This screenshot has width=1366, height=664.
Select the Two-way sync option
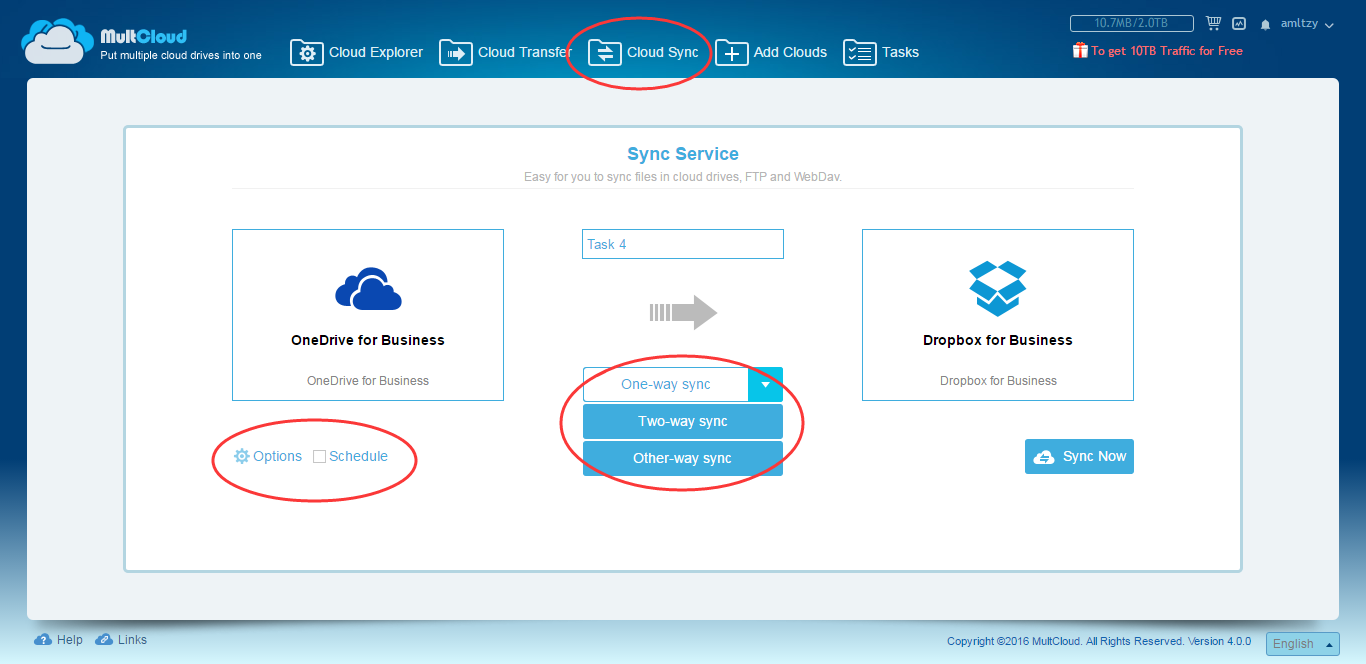pos(683,421)
